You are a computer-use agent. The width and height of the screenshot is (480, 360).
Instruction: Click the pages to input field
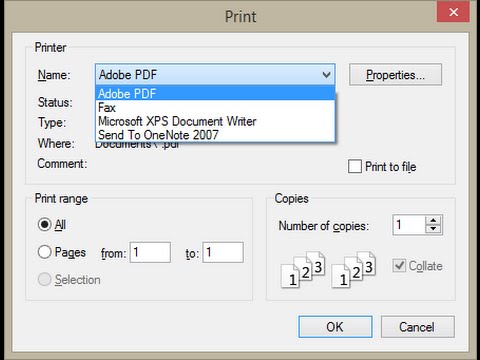point(223,252)
